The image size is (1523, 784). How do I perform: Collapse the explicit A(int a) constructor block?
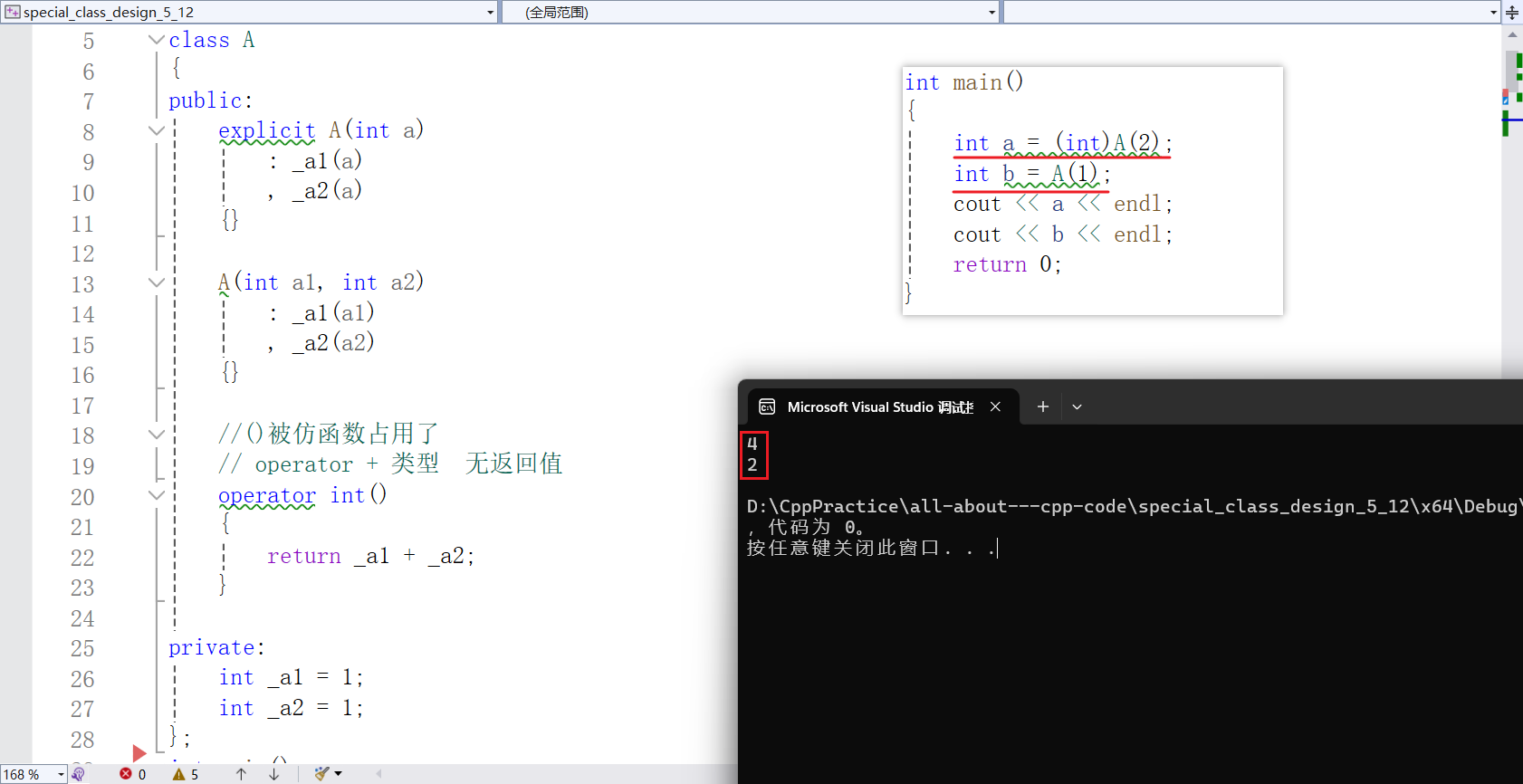pyautogui.click(x=156, y=130)
